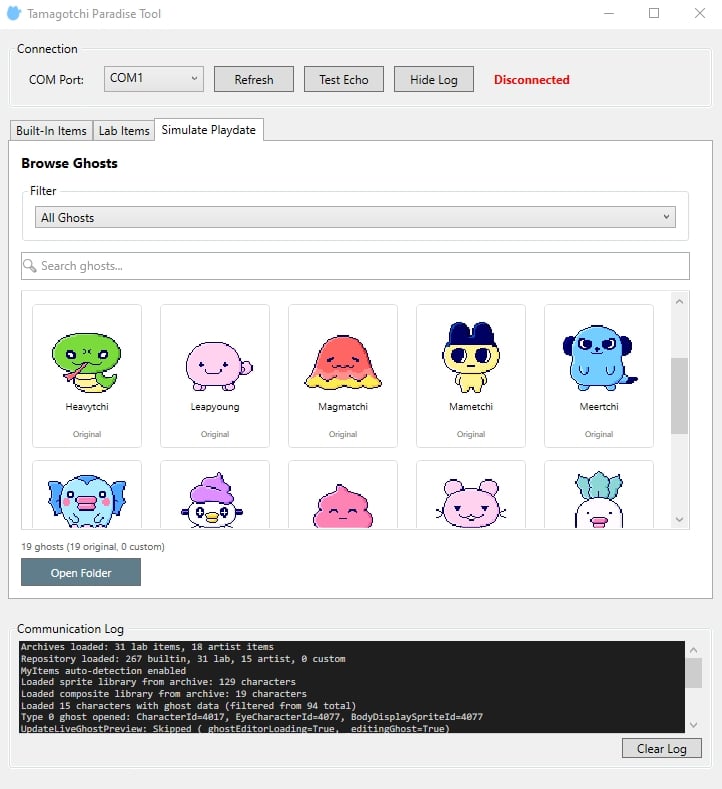Close the Tamagotchi Paradise Tool window
The height and width of the screenshot is (789, 722).
click(x=699, y=13)
